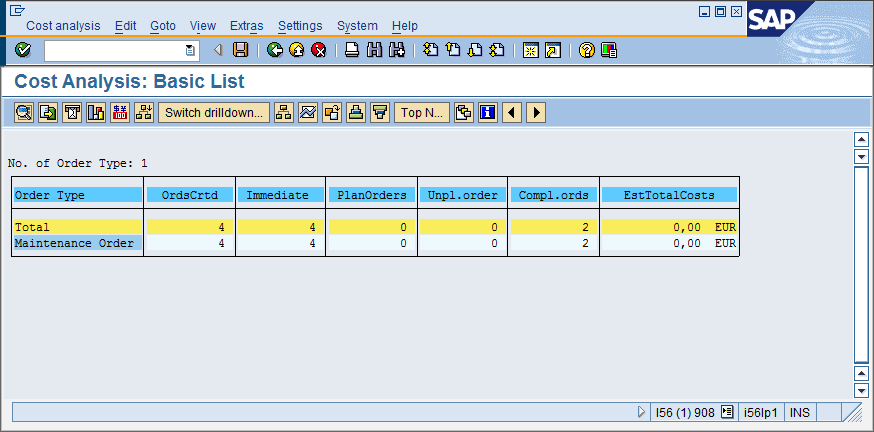Select the EstTotalCosts column header
This screenshot has height=432, width=874.
click(669, 195)
